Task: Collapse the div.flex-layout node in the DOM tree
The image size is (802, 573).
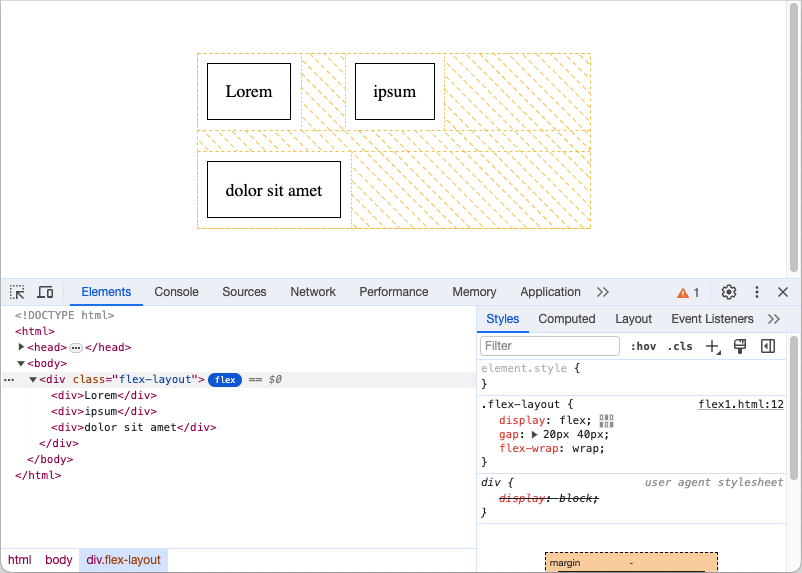Action: pyautogui.click(x=33, y=379)
